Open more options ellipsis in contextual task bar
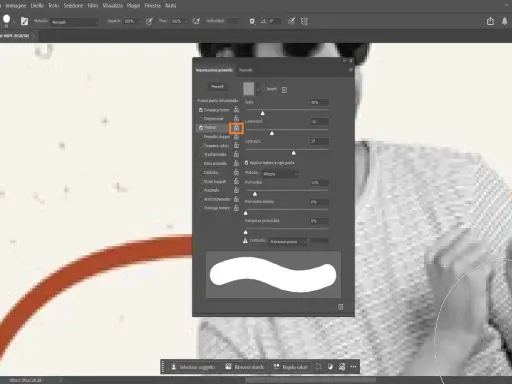This screenshot has width=512, height=384. point(353,367)
